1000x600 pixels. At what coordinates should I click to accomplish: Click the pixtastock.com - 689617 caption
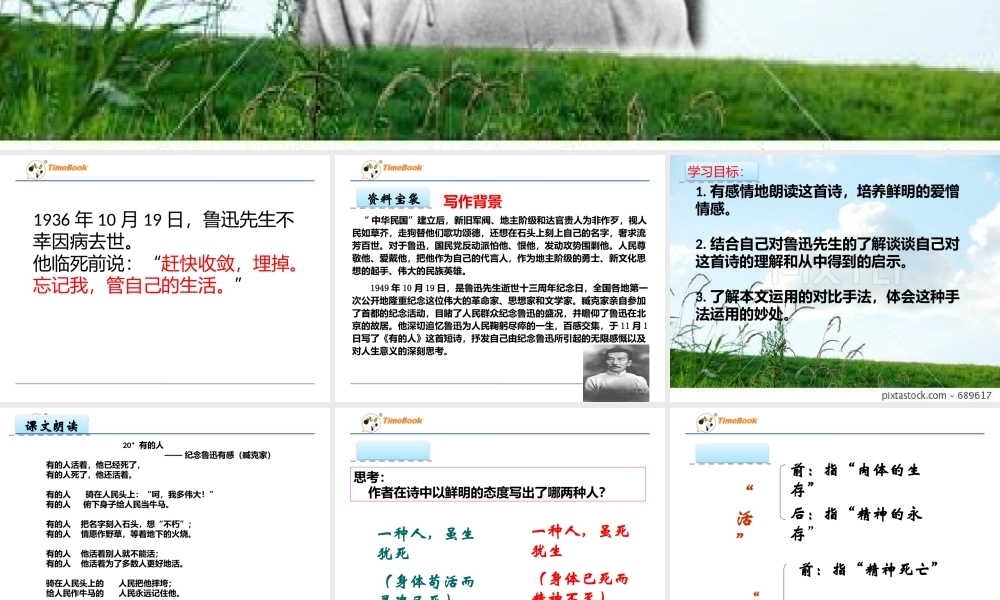936,395
